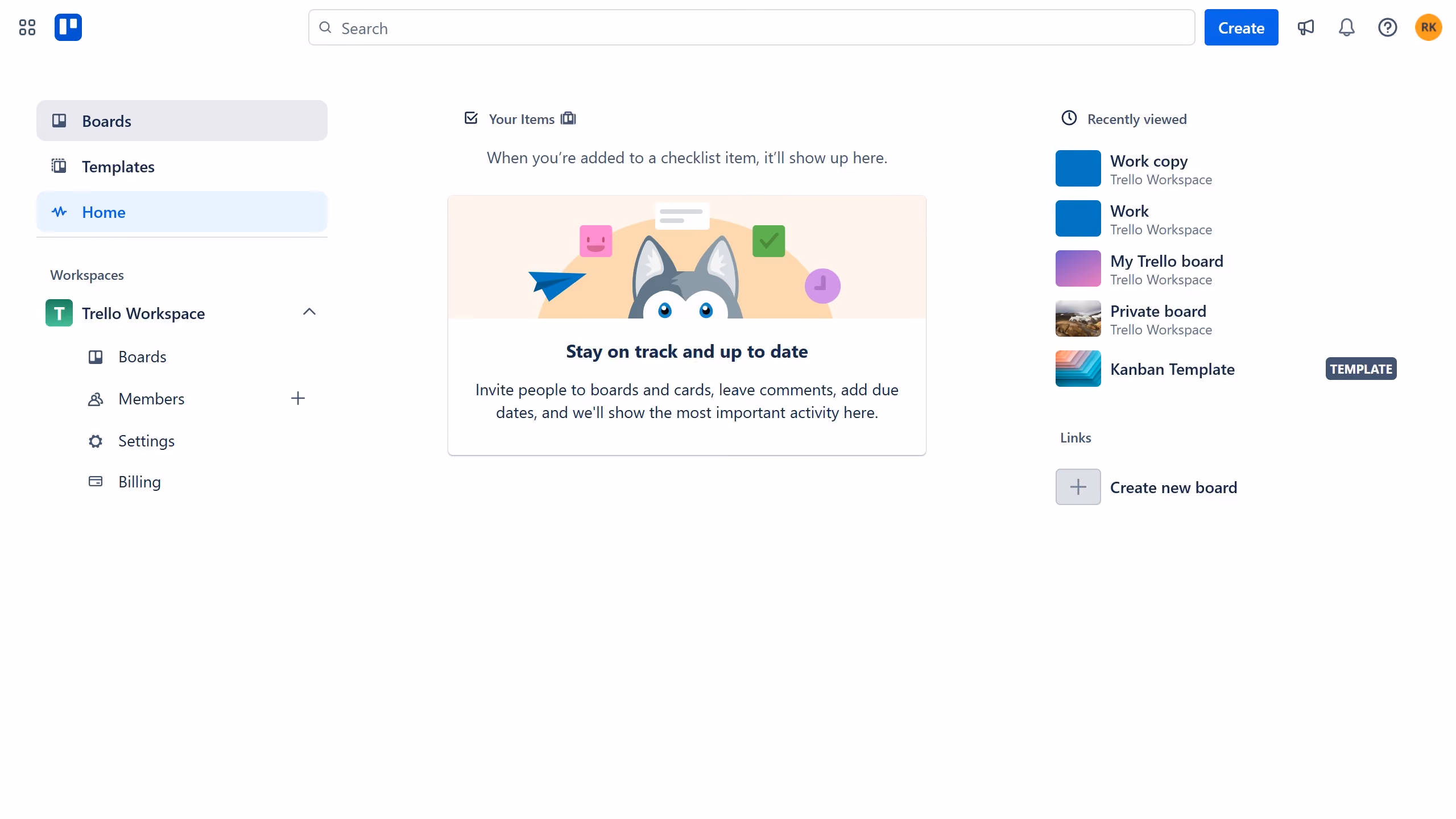Click the Trello logo icon
This screenshot has height=819, width=1456.
click(x=68, y=27)
